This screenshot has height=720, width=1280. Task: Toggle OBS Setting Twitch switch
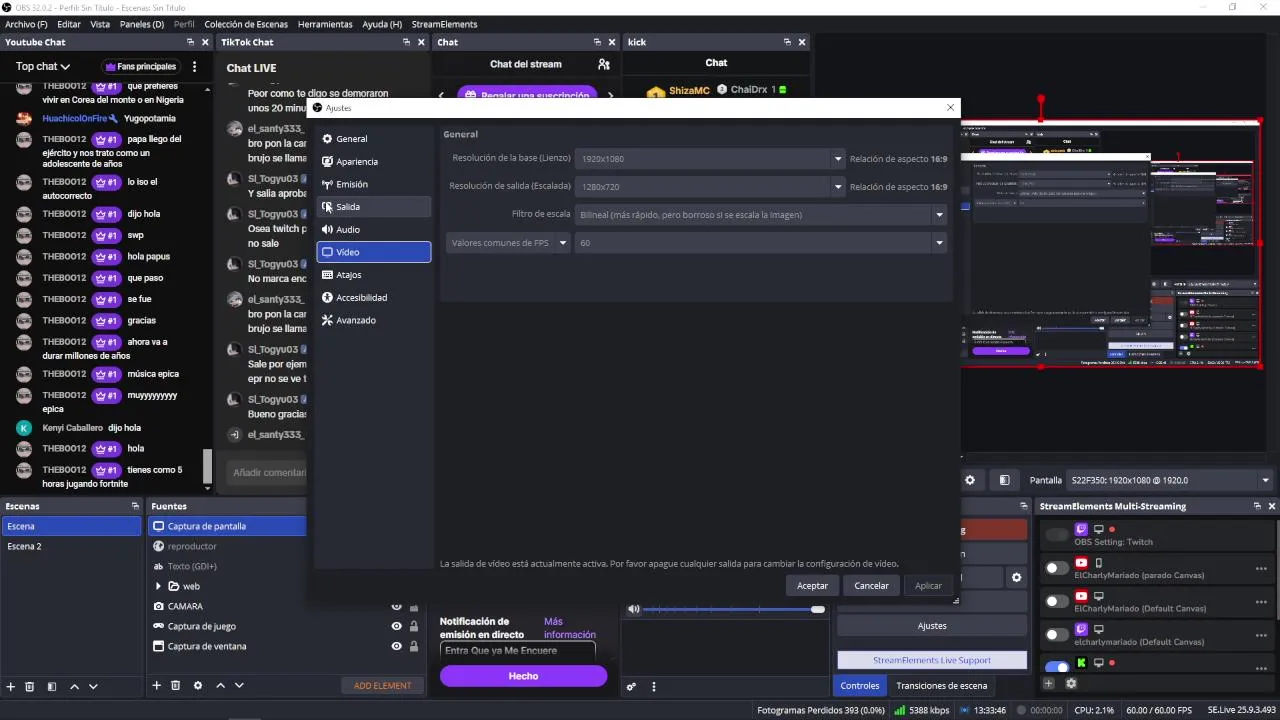1057,535
